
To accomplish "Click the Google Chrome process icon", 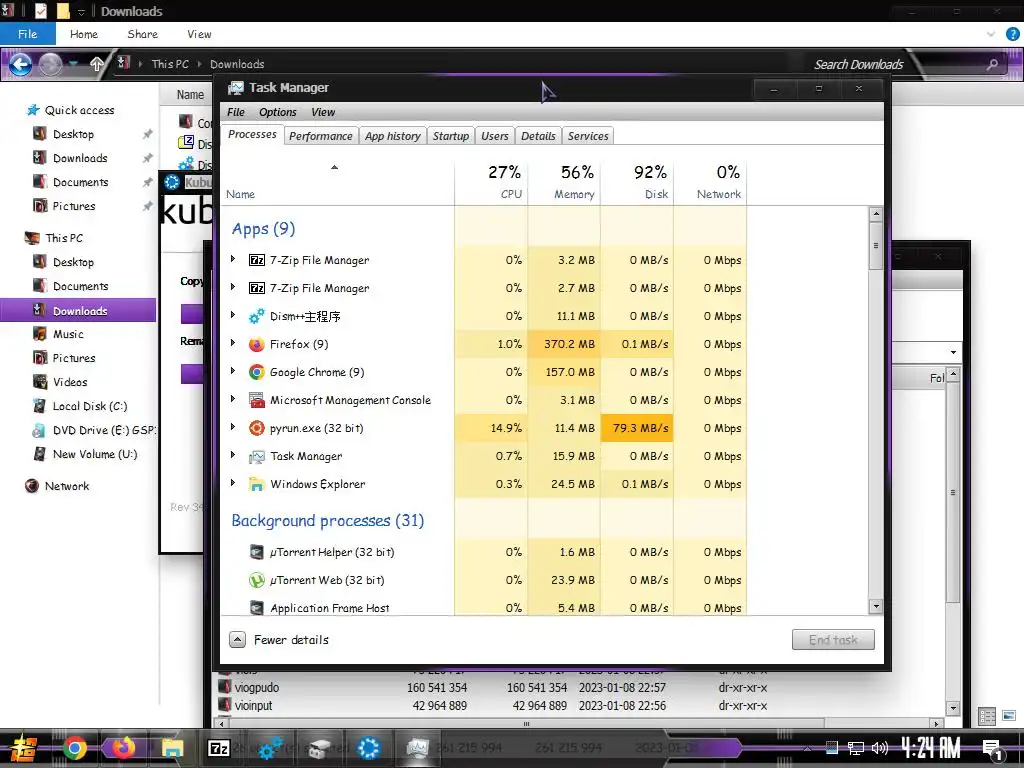I will pos(257,372).
